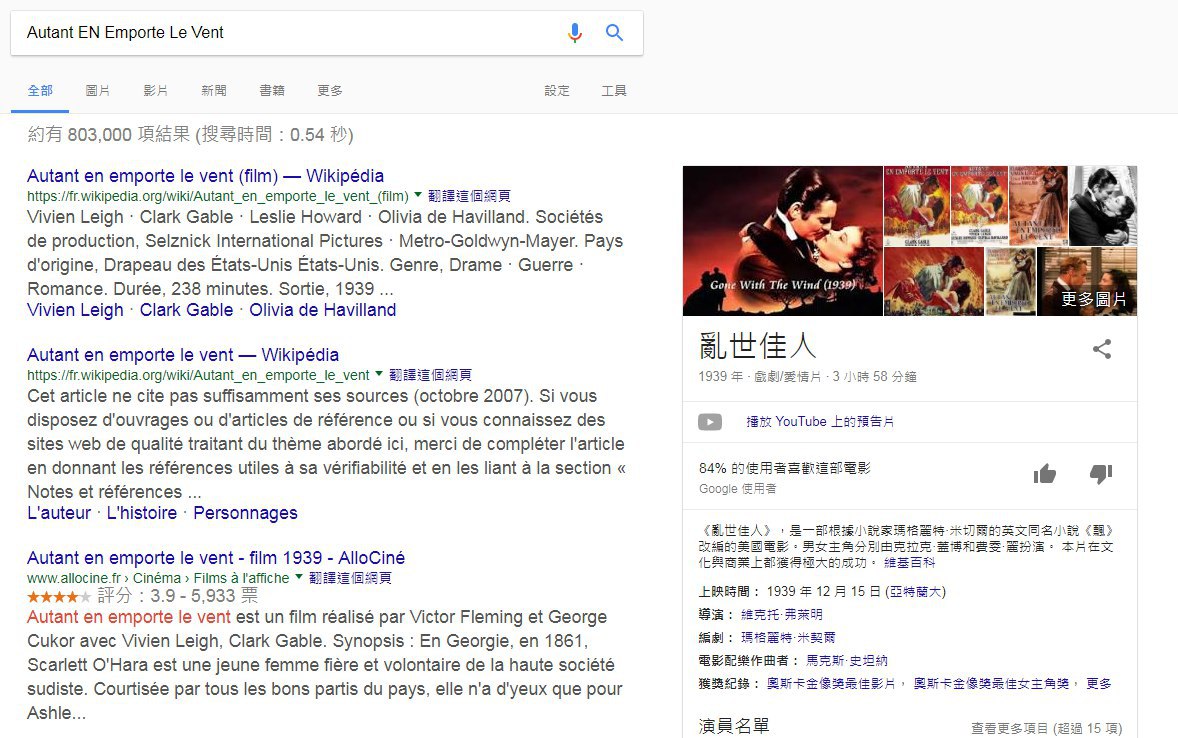Click the voice search microphone icon
This screenshot has height=738, width=1178.
tap(574, 33)
